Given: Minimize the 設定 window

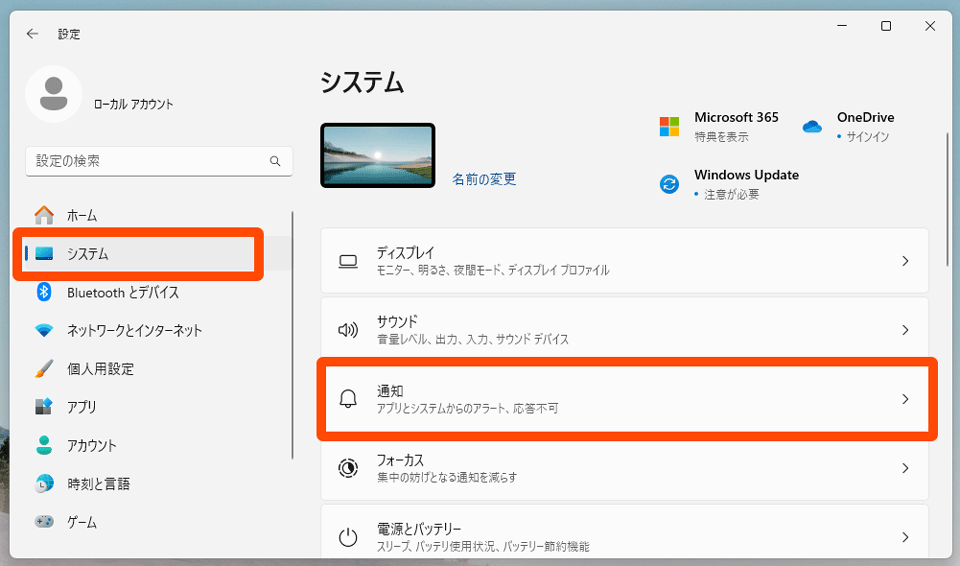Looking at the screenshot, I should pyautogui.click(x=842, y=26).
